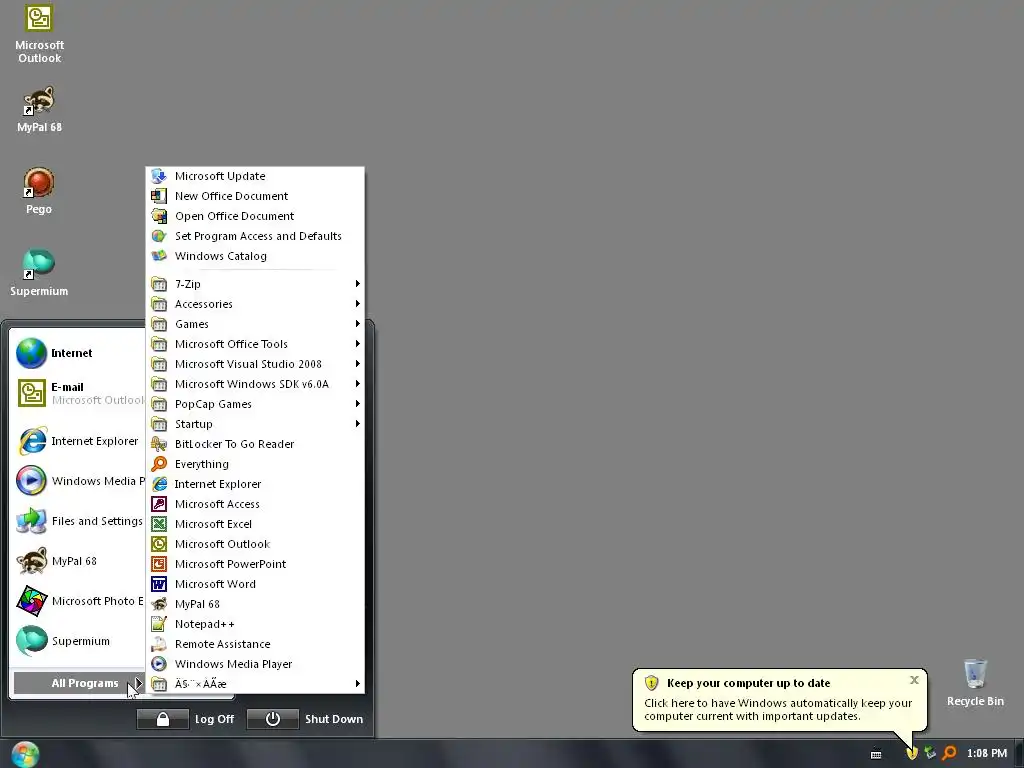
Task: Click the Log Off button
Action: [x=185, y=719]
